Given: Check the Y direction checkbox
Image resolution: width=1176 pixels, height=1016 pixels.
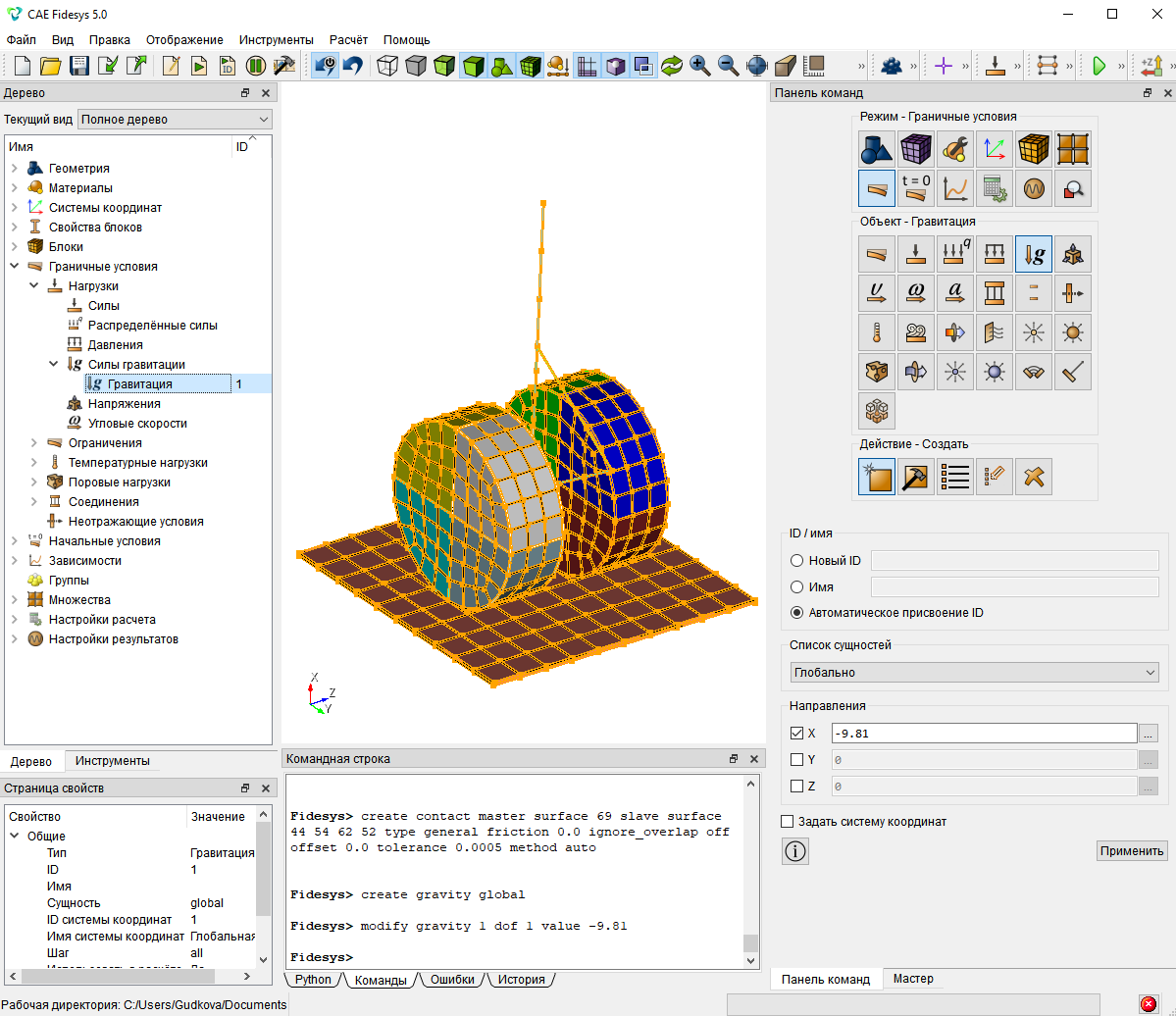Looking at the screenshot, I should (796, 760).
